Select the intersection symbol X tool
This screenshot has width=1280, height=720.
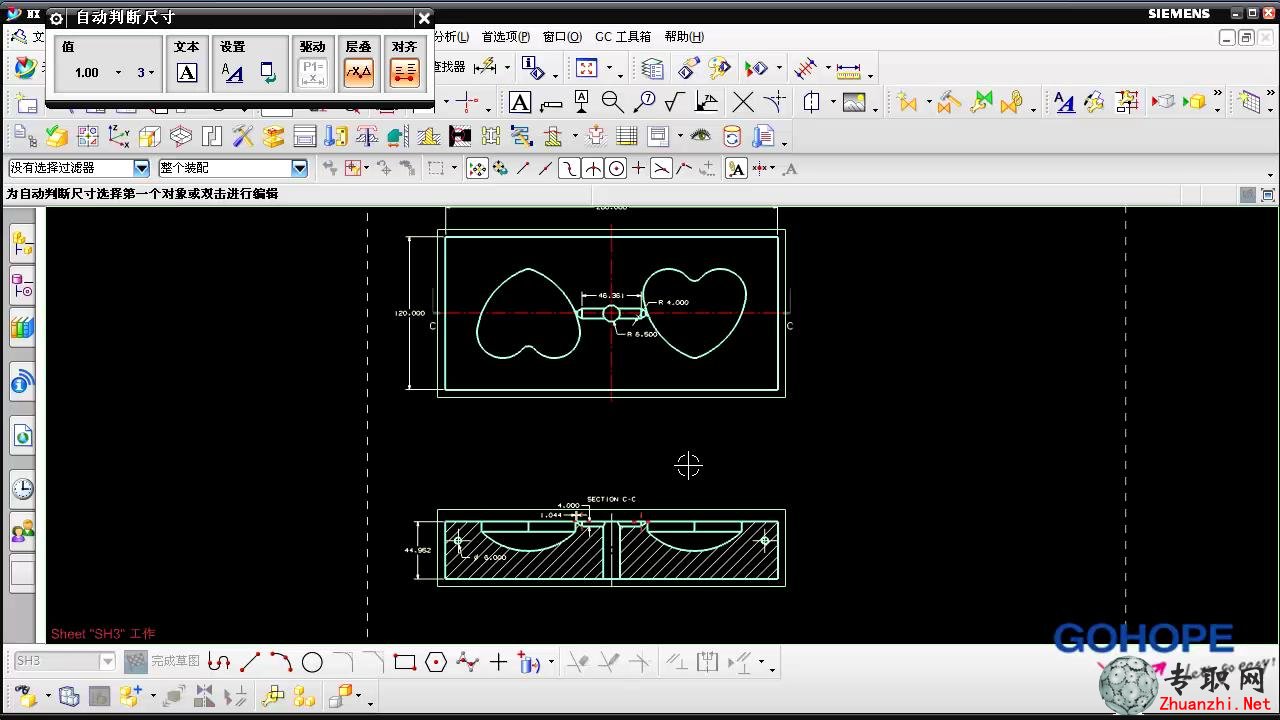[743, 102]
